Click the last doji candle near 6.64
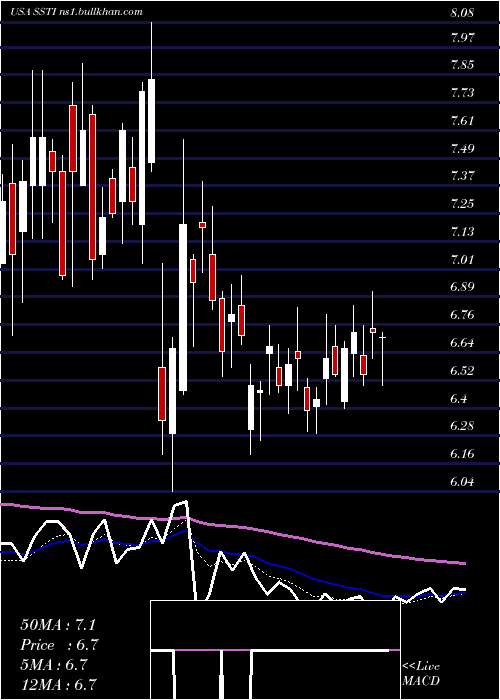500x700 pixels. (383, 359)
